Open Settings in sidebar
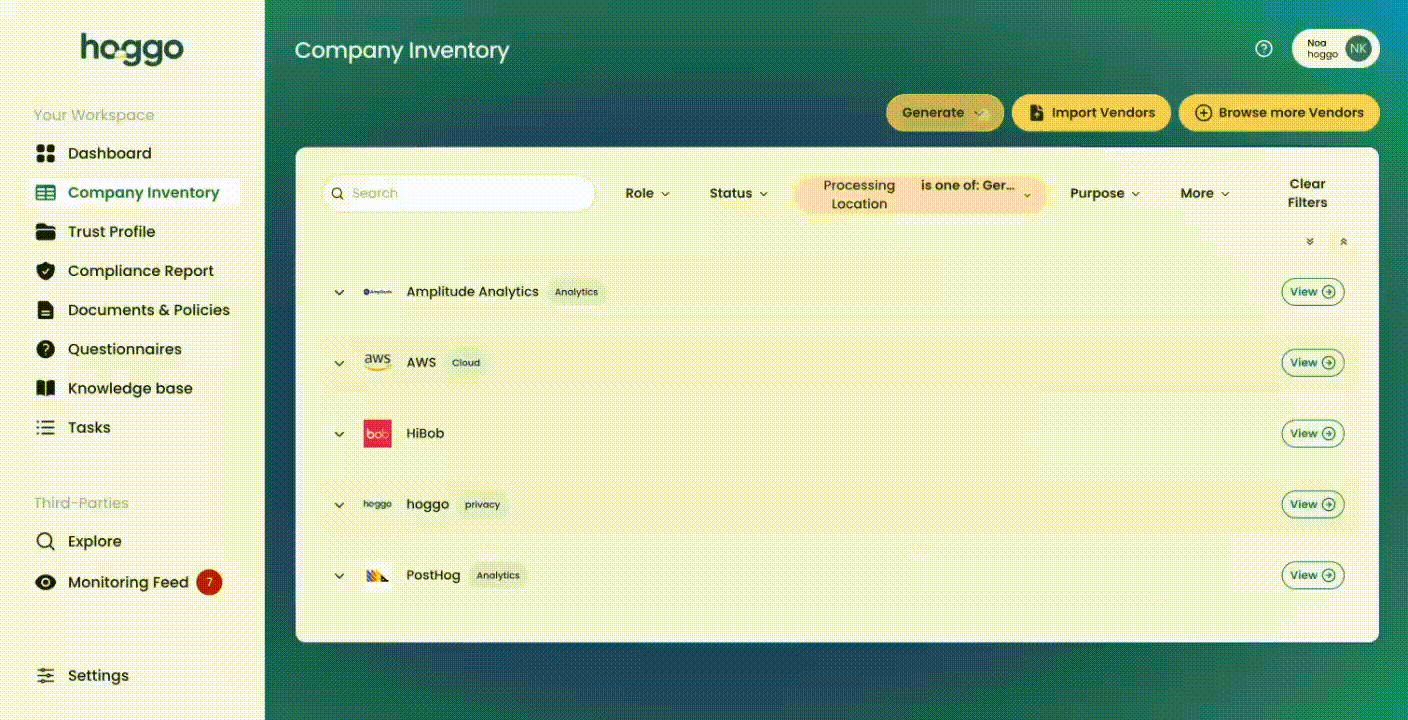The height and width of the screenshot is (720, 1408). pos(98,676)
